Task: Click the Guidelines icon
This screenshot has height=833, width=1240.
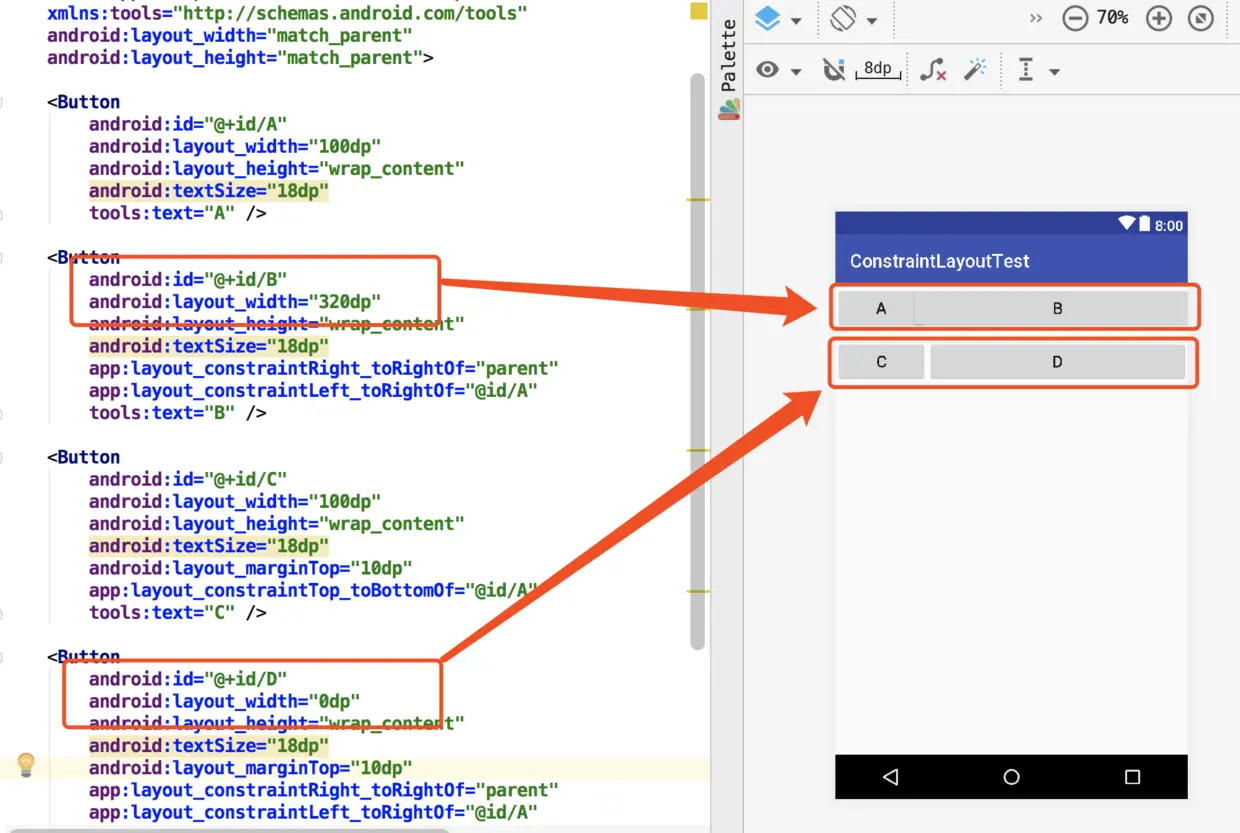Action: click(1026, 70)
